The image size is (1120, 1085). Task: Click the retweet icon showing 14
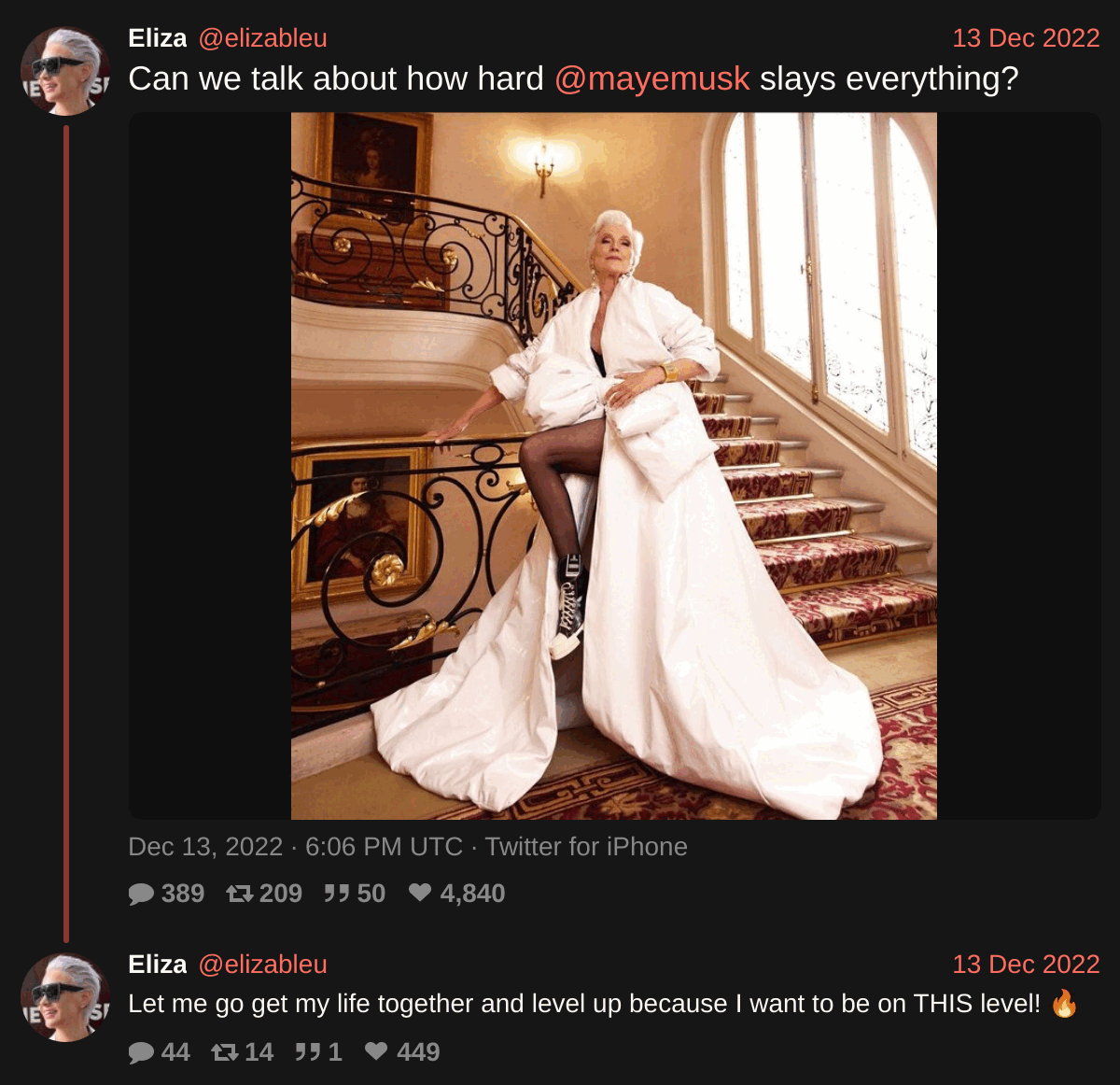coord(225,1053)
